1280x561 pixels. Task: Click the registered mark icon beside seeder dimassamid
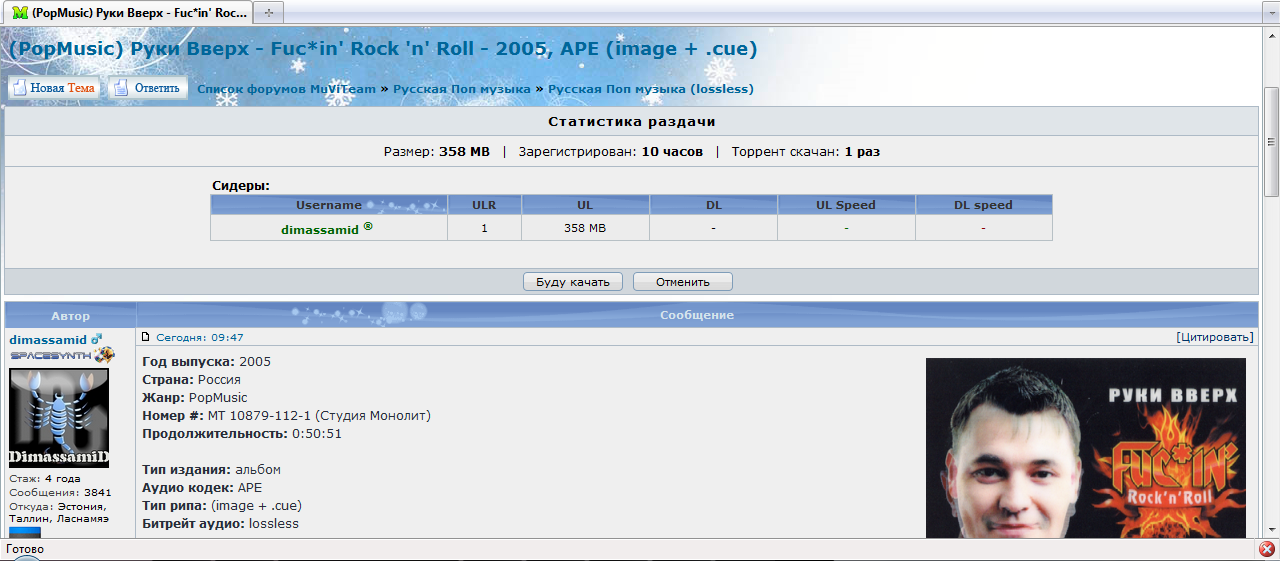coord(368,226)
